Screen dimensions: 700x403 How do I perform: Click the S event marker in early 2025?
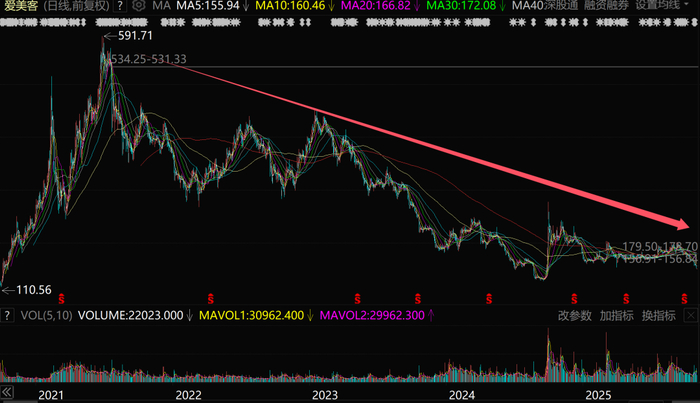click(626, 299)
